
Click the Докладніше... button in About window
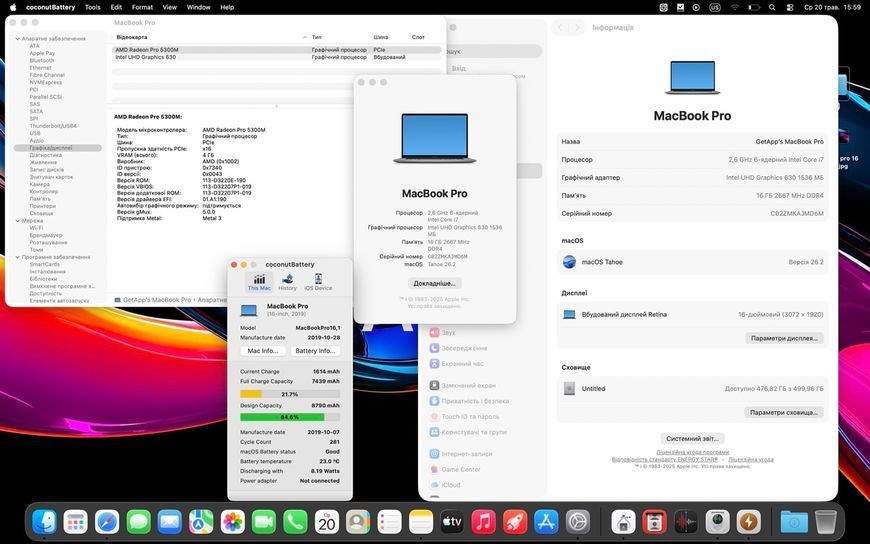pyautogui.click(x=434, y=283)
